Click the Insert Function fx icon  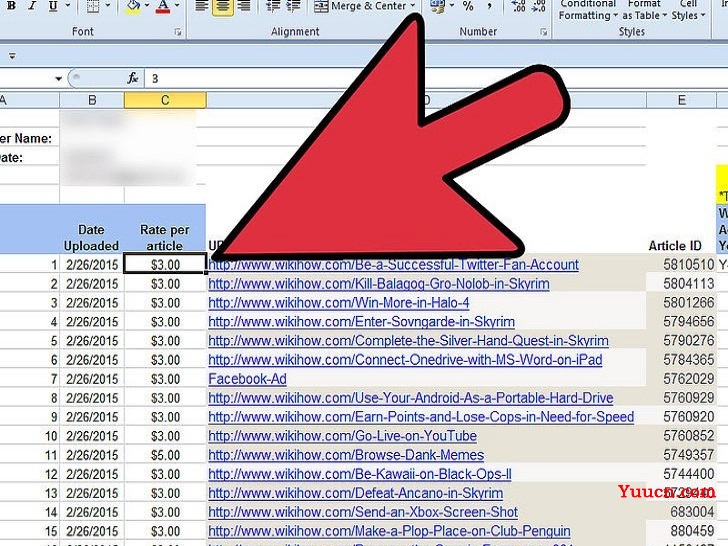pyautogui.click(x=133, y=78)
